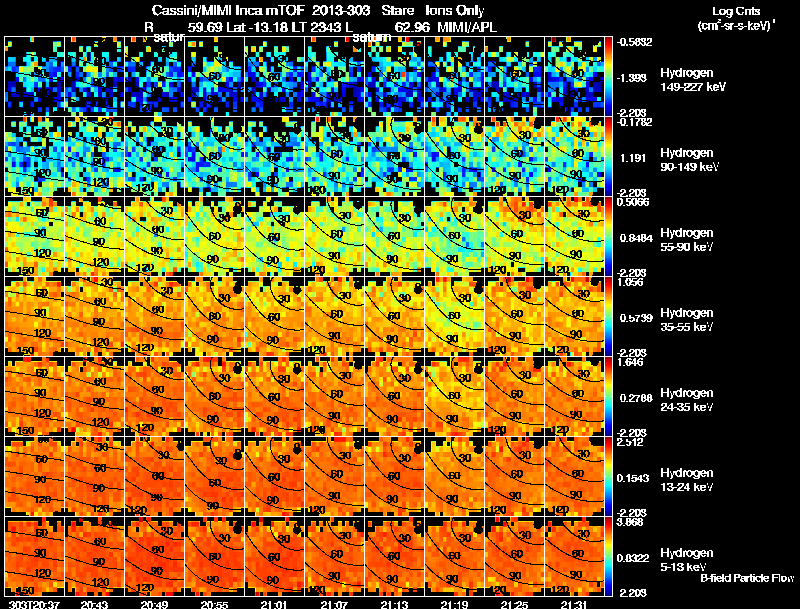Click the 21:13 panel in the 90-149 keV row
The width and height of the screenshot is (800, 609).
point(394,157)
